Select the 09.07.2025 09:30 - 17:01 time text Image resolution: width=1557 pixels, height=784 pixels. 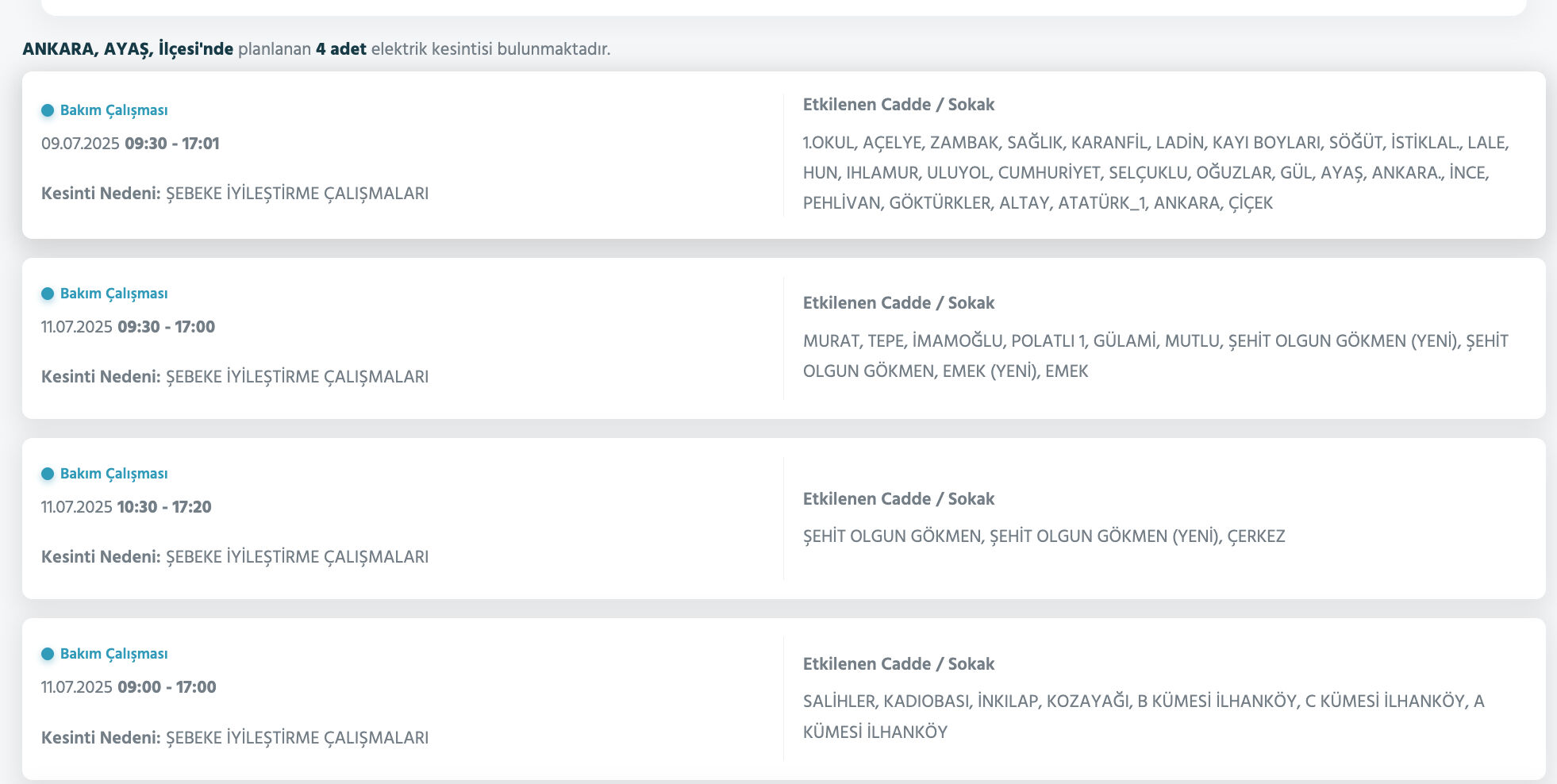tap(130, 144)
